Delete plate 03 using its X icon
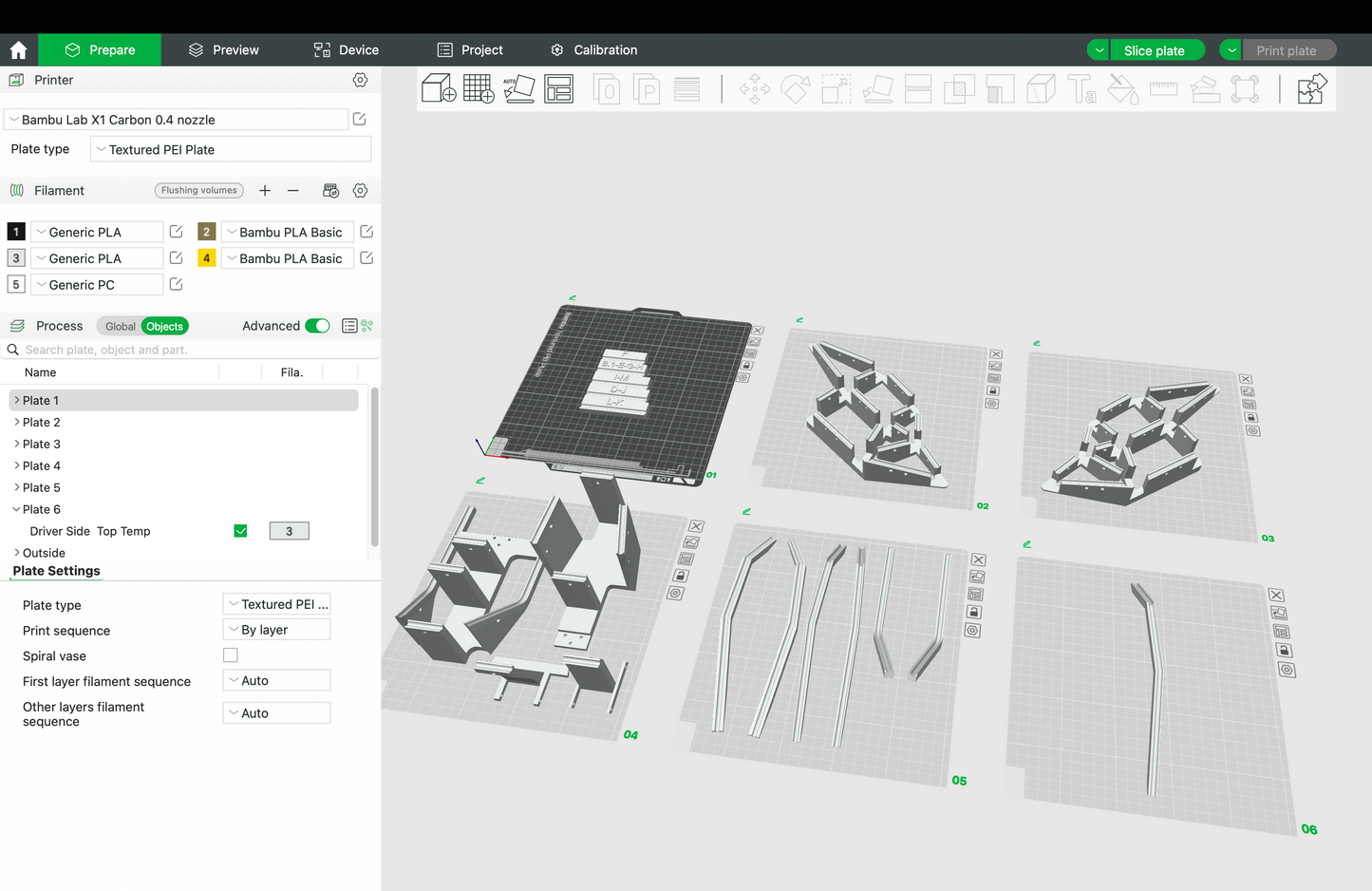 [1246, 378]
